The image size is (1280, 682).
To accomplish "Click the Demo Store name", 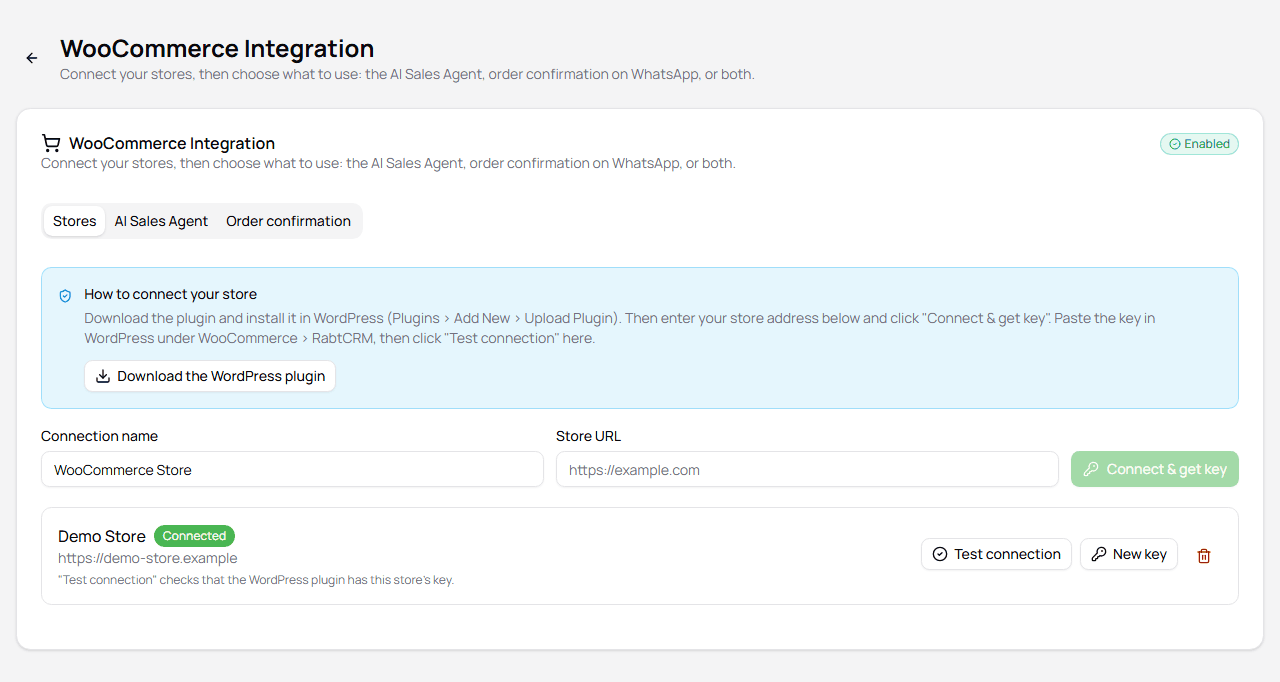I will 102,537.
